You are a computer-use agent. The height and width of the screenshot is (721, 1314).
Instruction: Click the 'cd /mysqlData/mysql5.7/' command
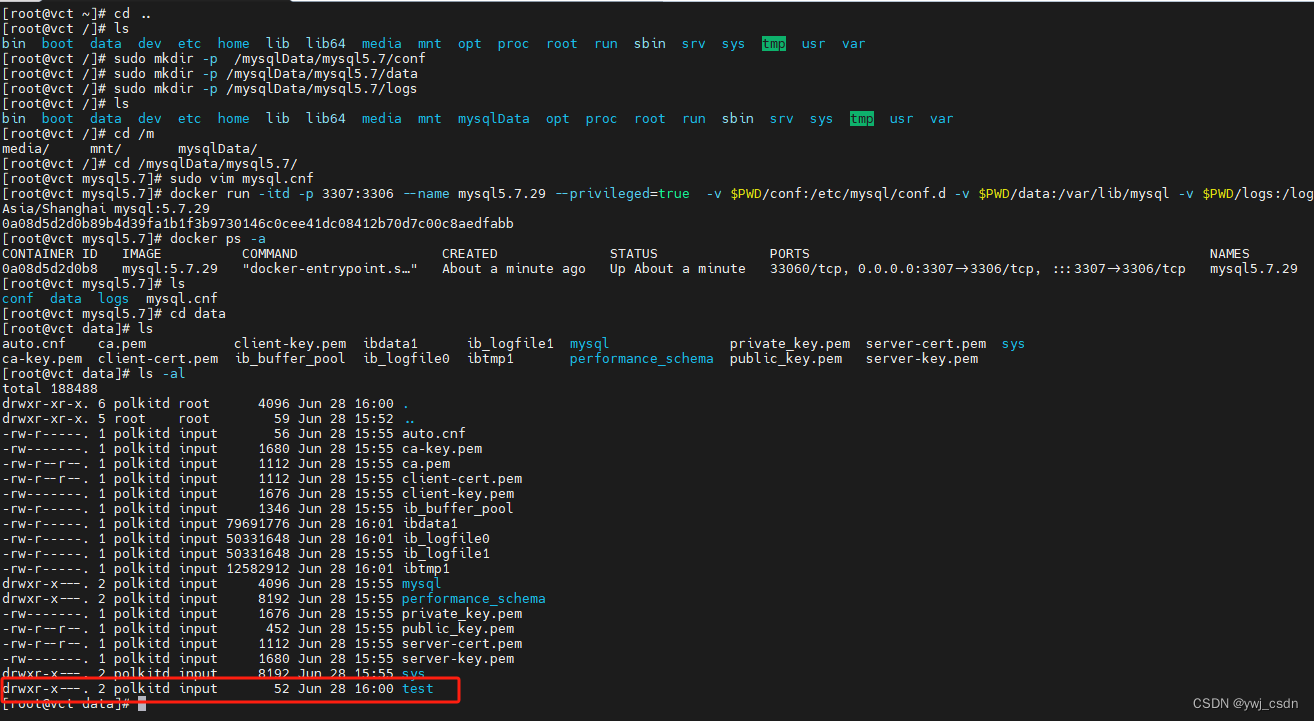click(x=206, y=164)
